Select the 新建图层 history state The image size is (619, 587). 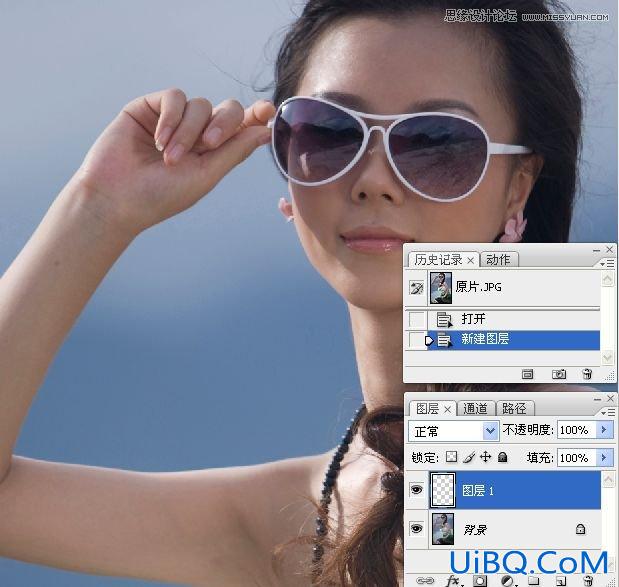[x=514, y=340]
